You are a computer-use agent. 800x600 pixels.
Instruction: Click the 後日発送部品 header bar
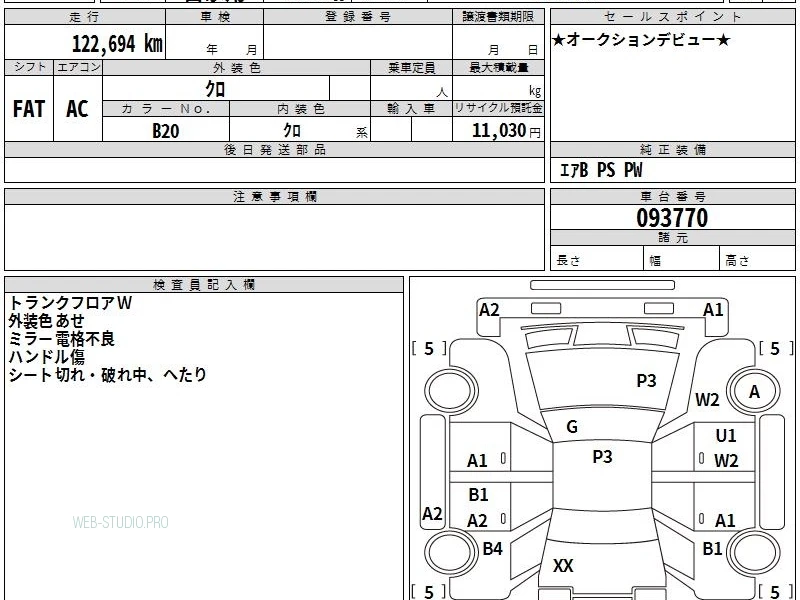[x=274, y=150]
